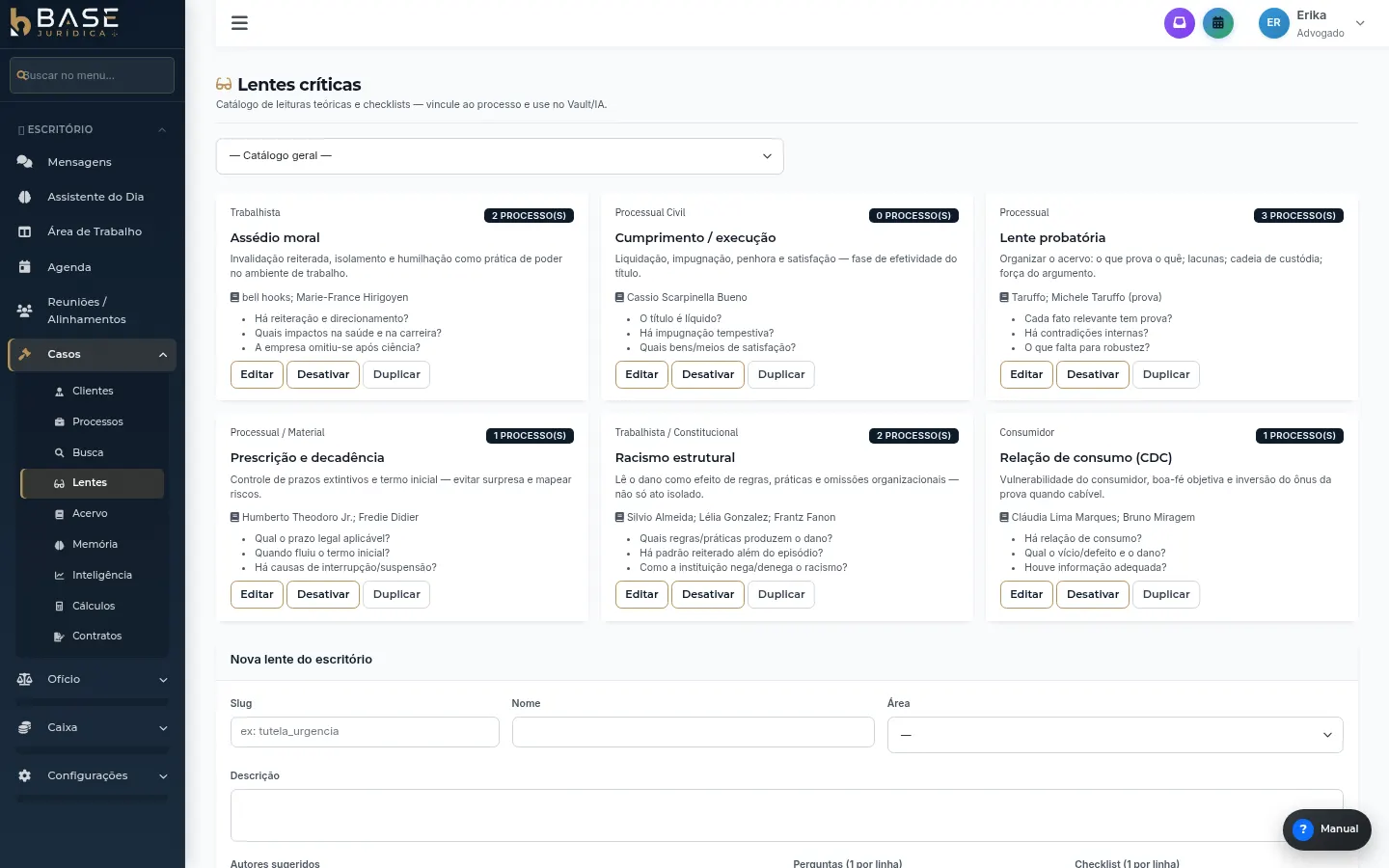Viewport: 1389px width, 868px height.
Task: Open the Clientes submenu item
Action: pyautogui.click(x=93, y=391)
